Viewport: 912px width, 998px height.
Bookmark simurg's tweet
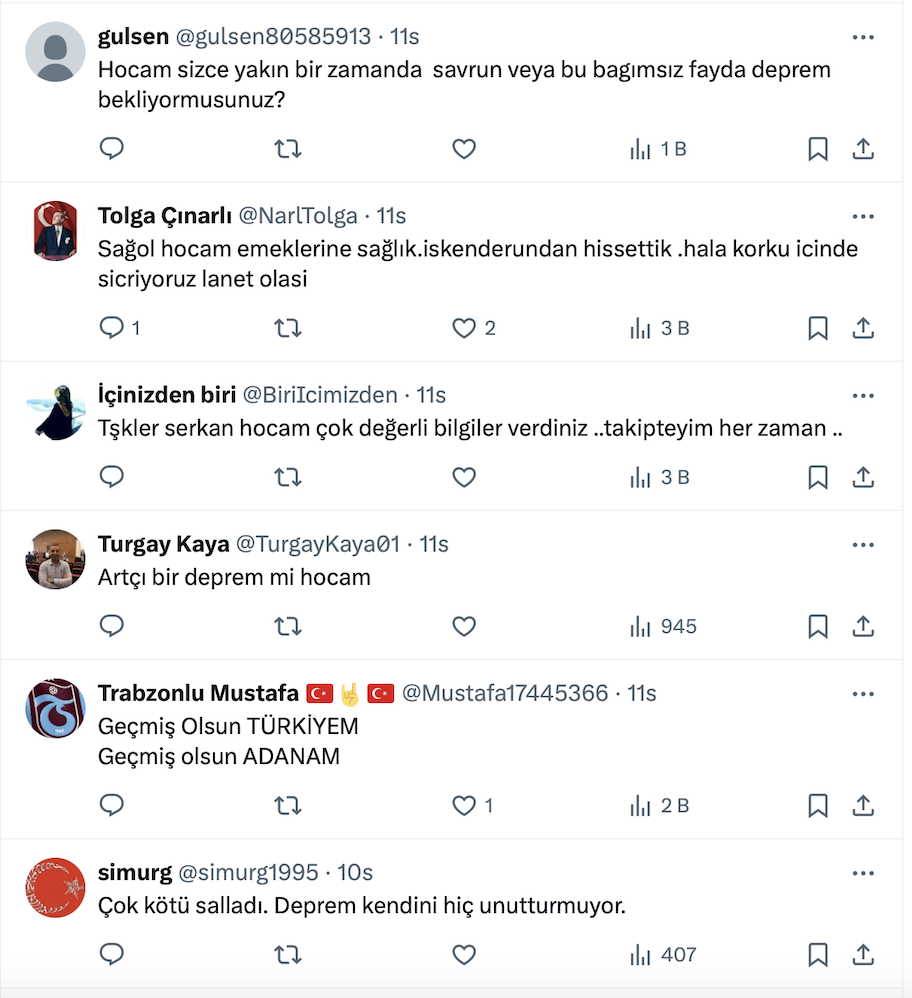pos(817,955)
